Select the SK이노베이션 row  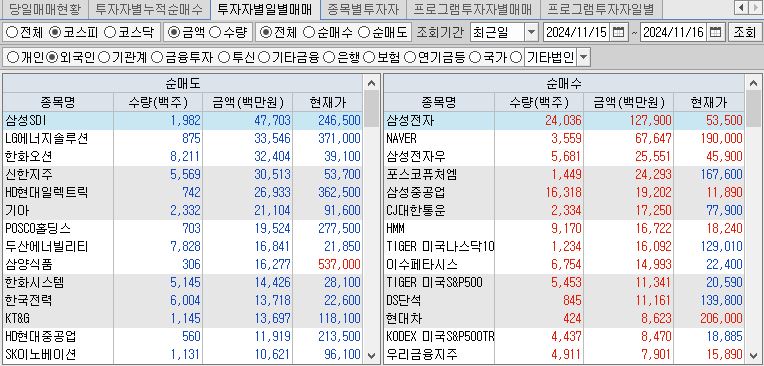pos(183,354)
